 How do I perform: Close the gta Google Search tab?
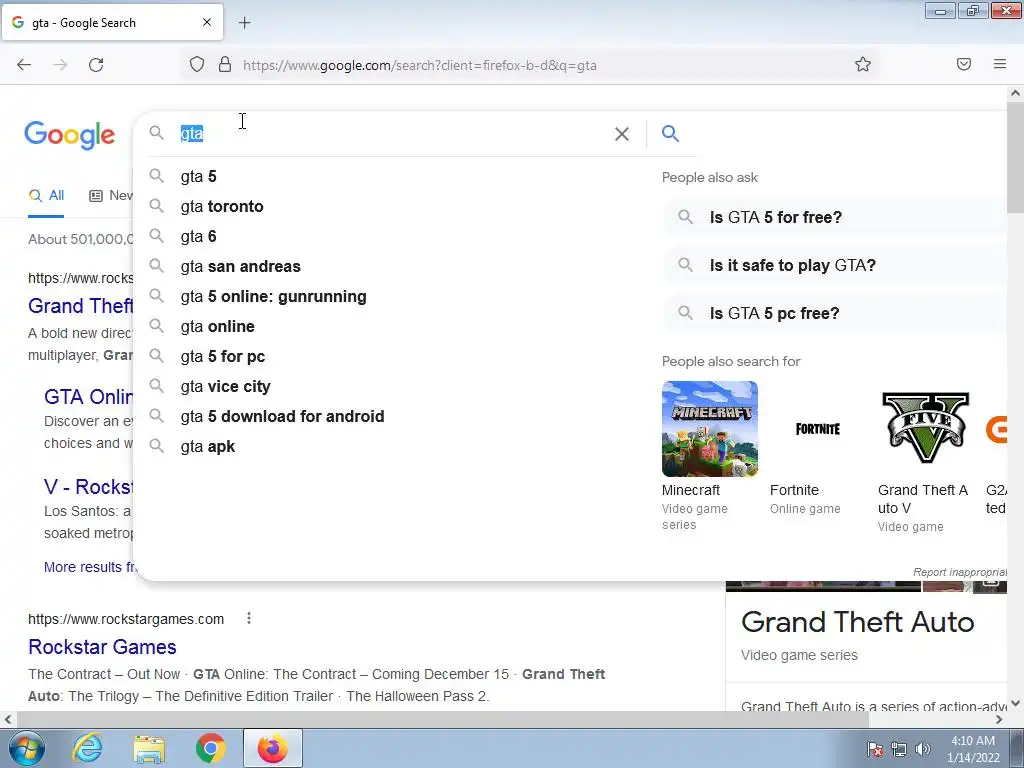[206, 22]
